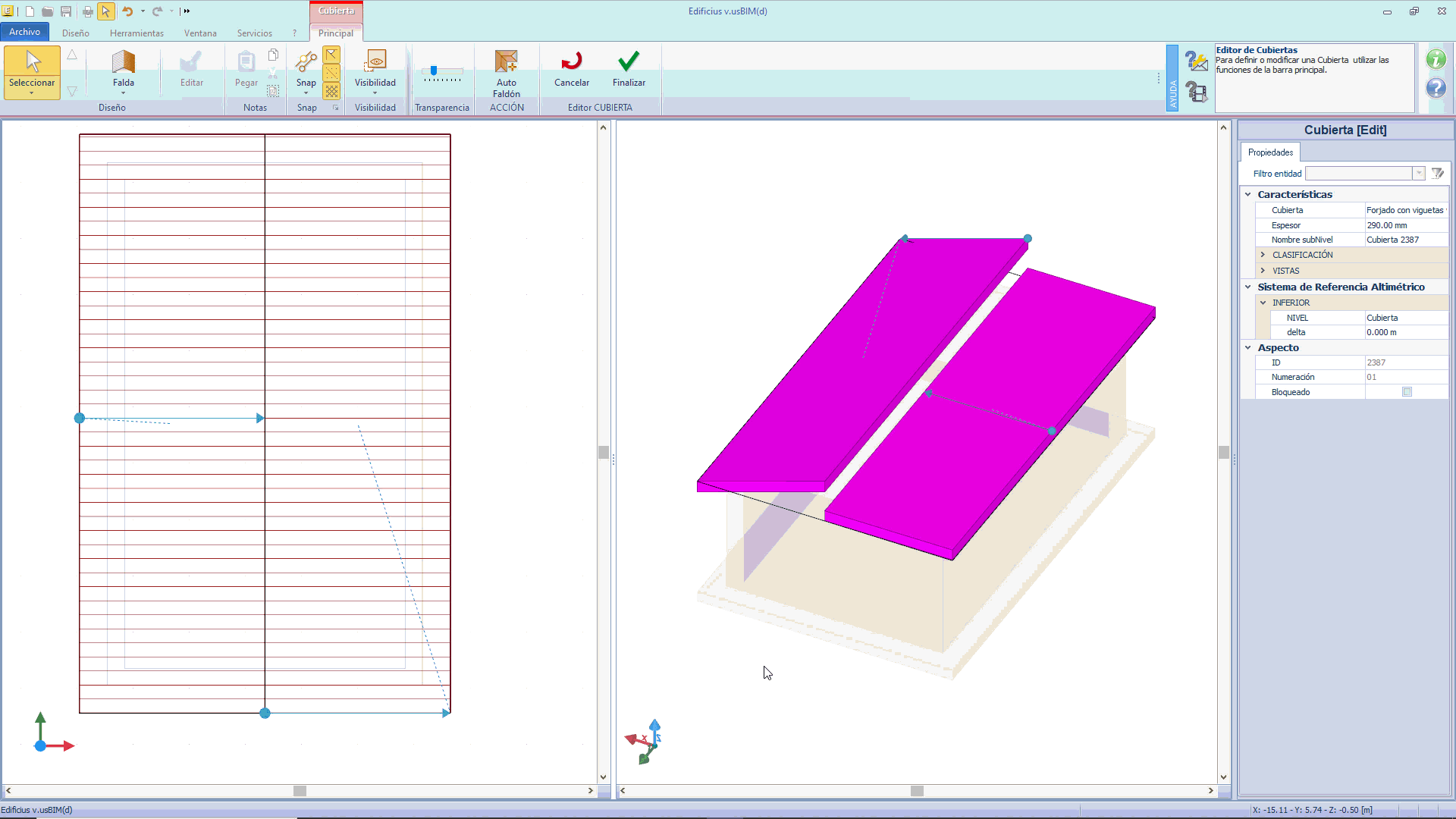Adjust the Transparencia slider handle
Screen dimensions: 1456x819
coord(434,71)
